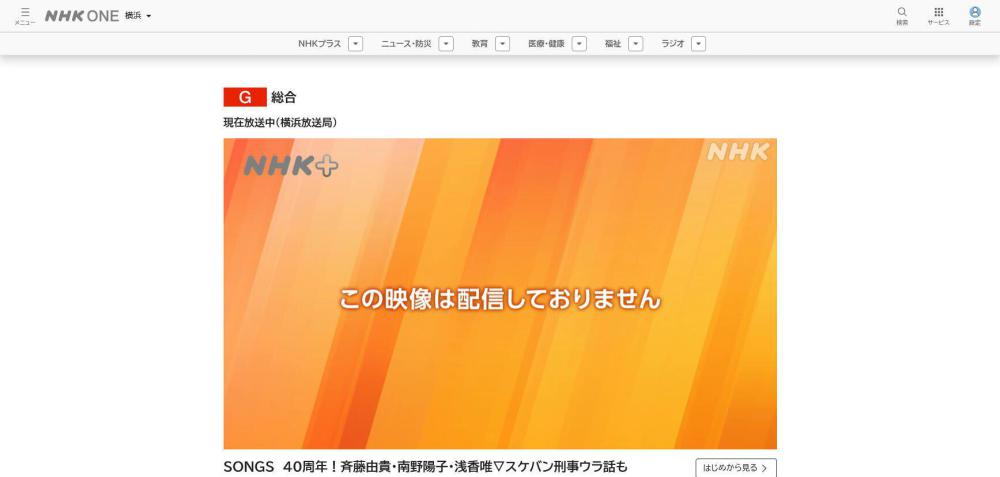Expand the NHKプラス dropdown arrow

[356, 44]
